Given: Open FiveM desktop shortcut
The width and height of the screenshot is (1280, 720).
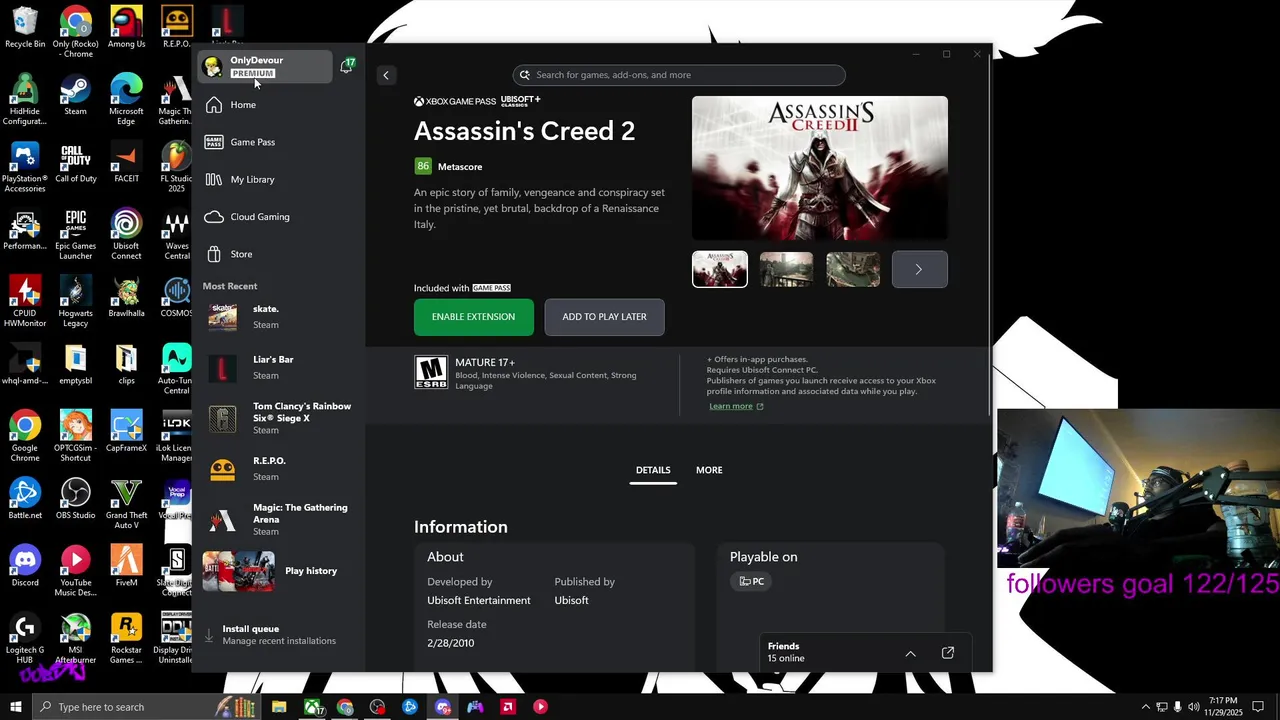Looking at the screenshot, I should pyautogui.click(x=126, y=566).
